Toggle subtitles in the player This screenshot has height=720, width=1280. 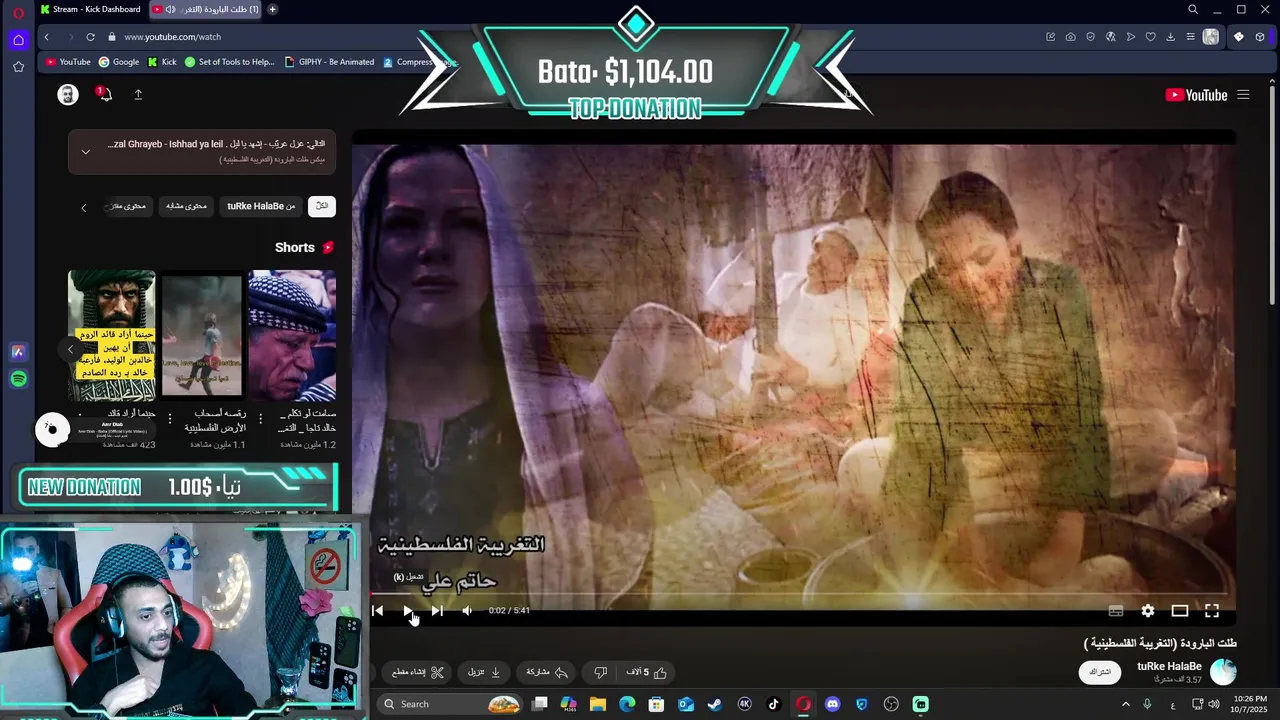point(1116,610)
